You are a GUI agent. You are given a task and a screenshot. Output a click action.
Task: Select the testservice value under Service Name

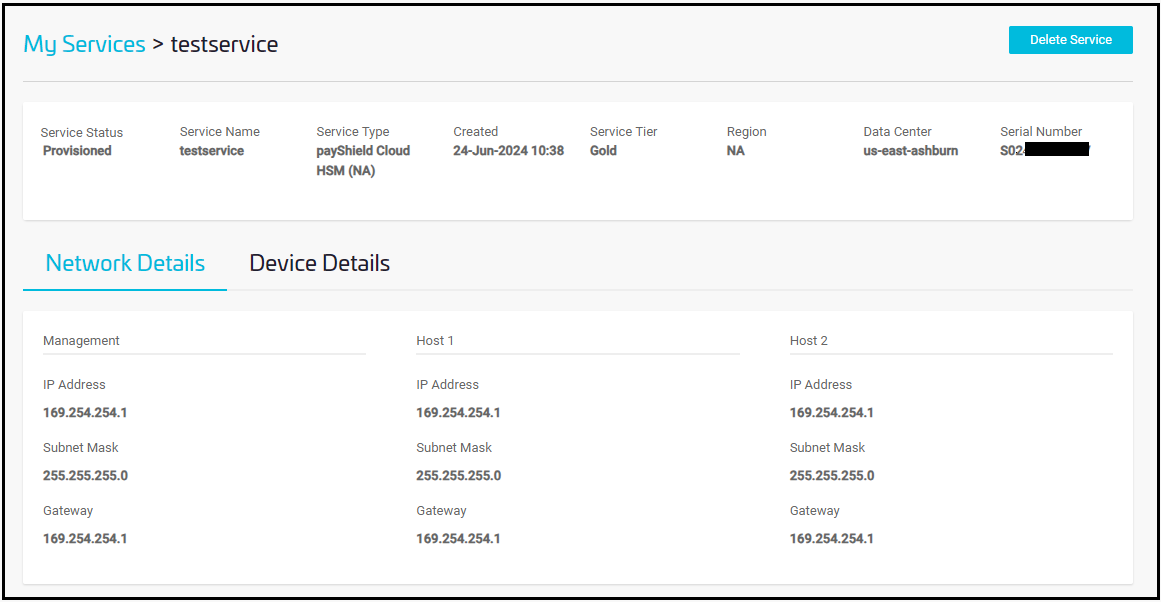[211, 151]
